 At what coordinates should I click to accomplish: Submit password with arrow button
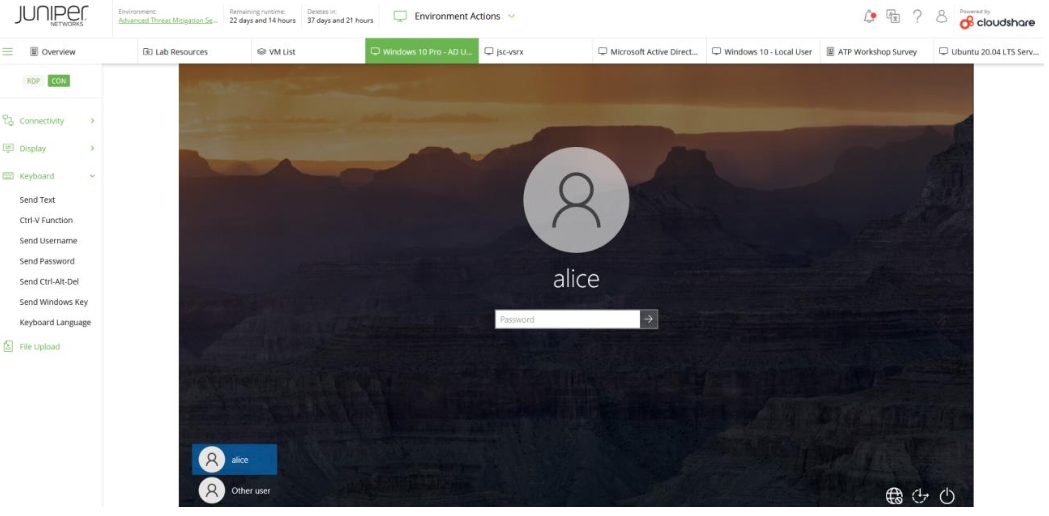pyautogui.click(x=649, y=320)
